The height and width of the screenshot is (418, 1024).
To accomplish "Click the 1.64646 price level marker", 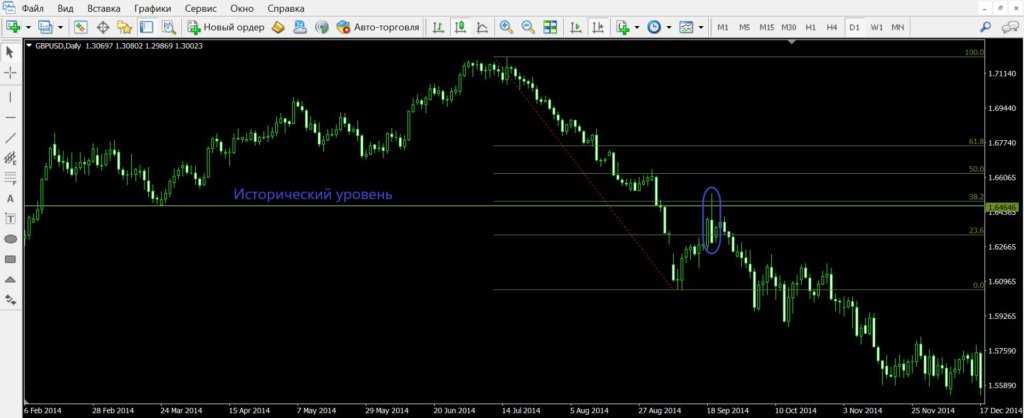I will tap(1001, 207).
